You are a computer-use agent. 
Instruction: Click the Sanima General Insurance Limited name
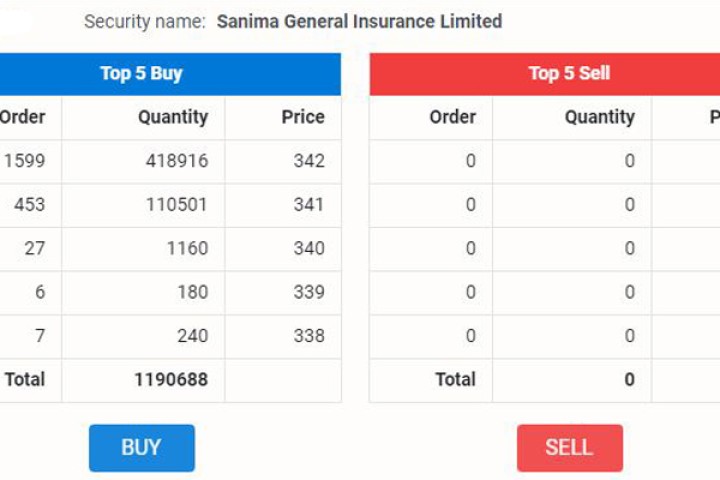(359, 21)
